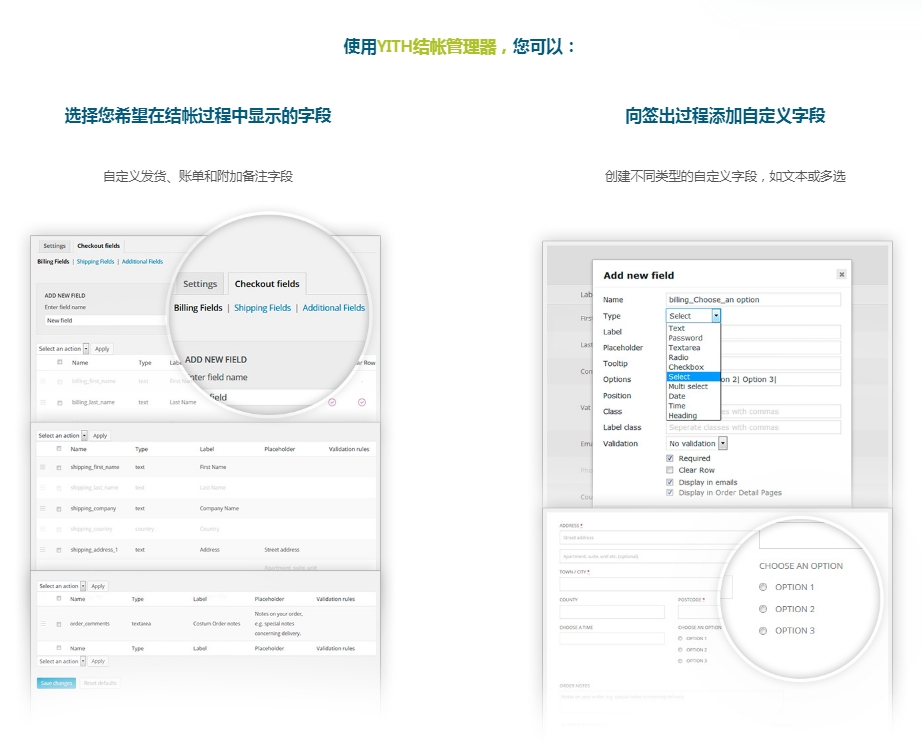Open Select an action dropdown above shipping table
Image resolution: width=922 pixels, height=747 pixels.
[62, 436]
